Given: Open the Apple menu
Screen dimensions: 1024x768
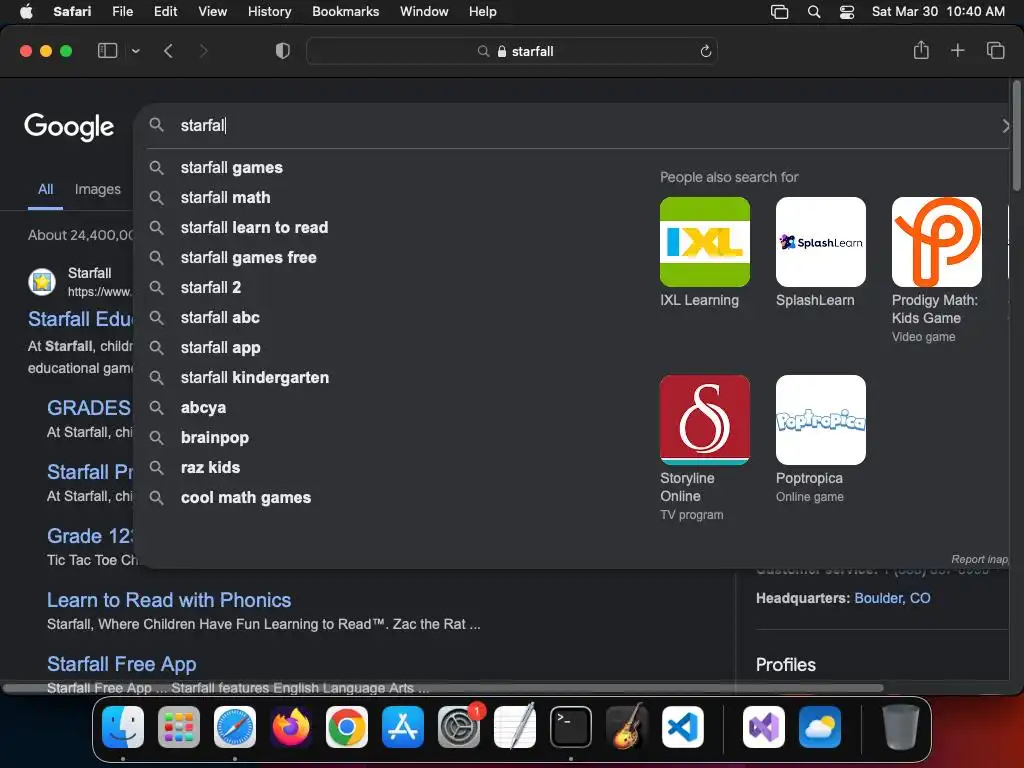Looking at the screenshot, I should [26, 12].
